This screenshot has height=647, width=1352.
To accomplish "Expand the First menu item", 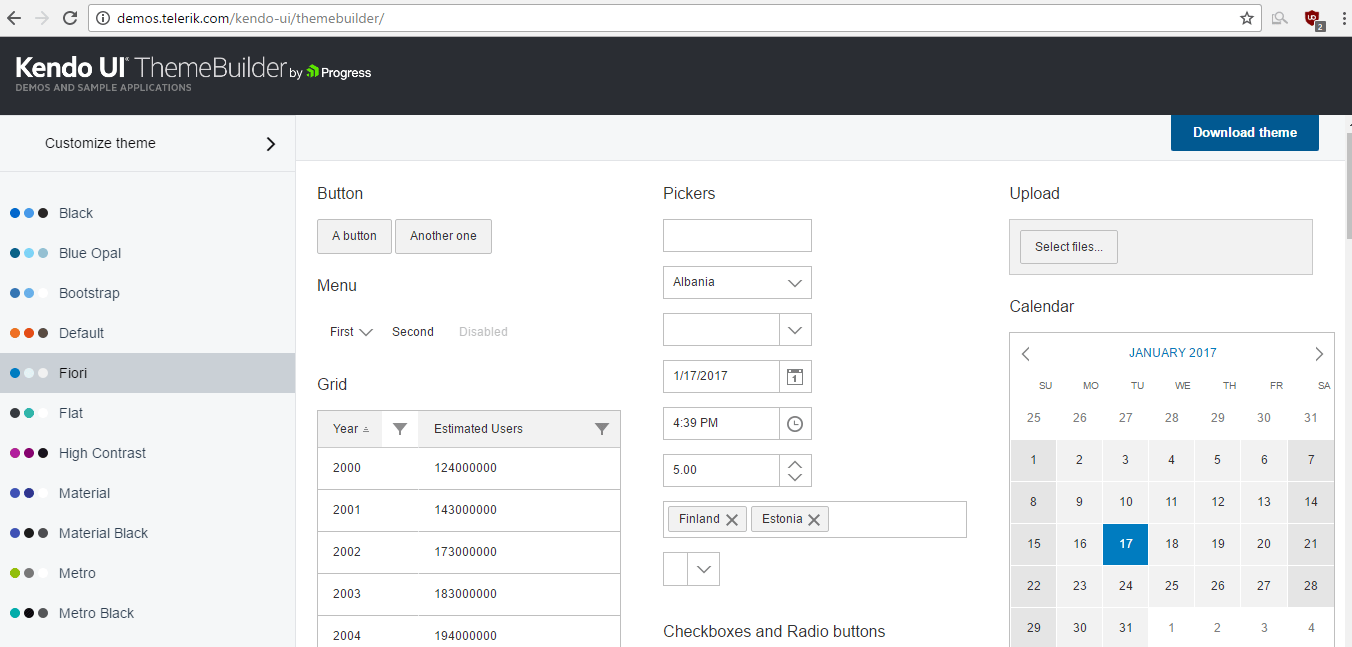I will (x=351, y=332).
